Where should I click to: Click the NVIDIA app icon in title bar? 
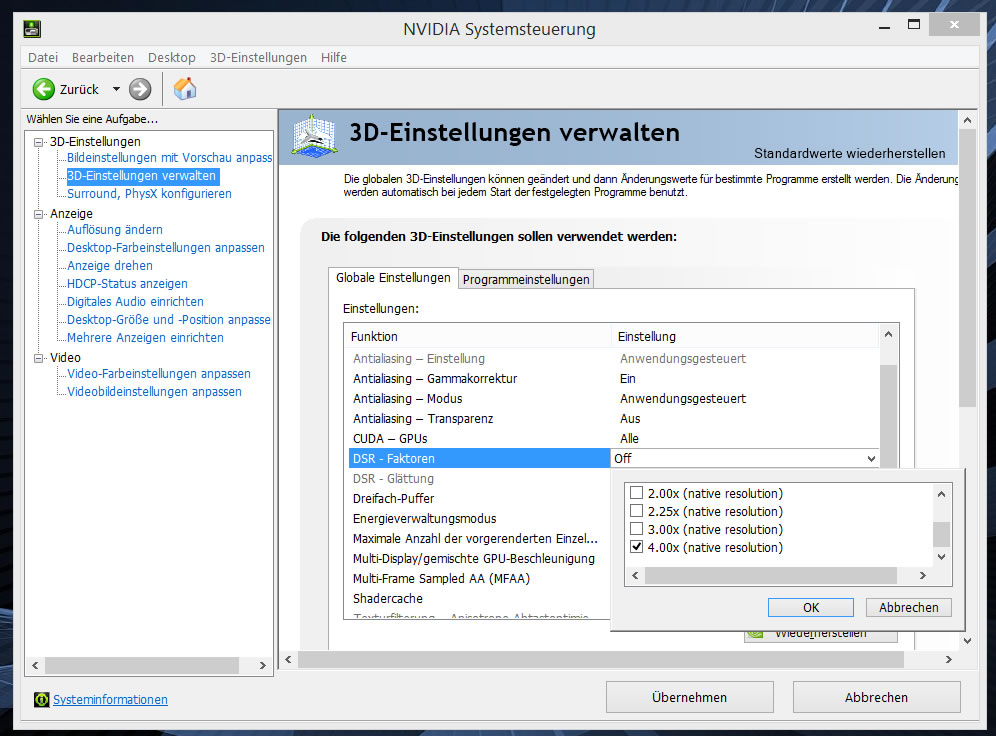[32, 29]
